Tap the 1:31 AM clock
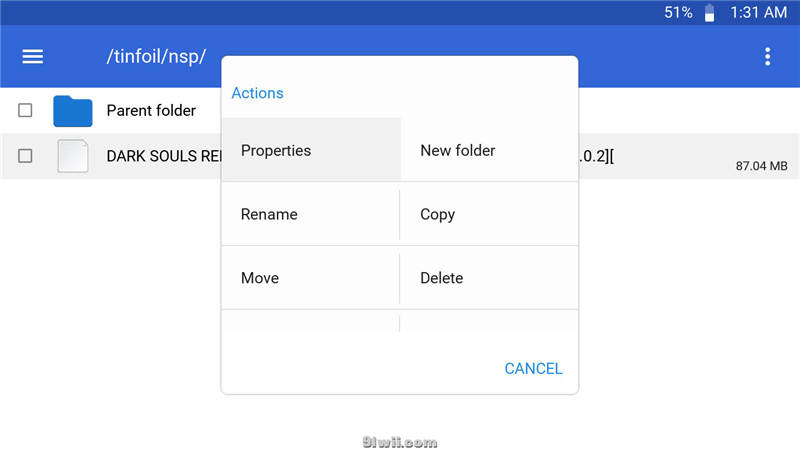The width and height of the screenshot is (800, 450). [758, 13]
